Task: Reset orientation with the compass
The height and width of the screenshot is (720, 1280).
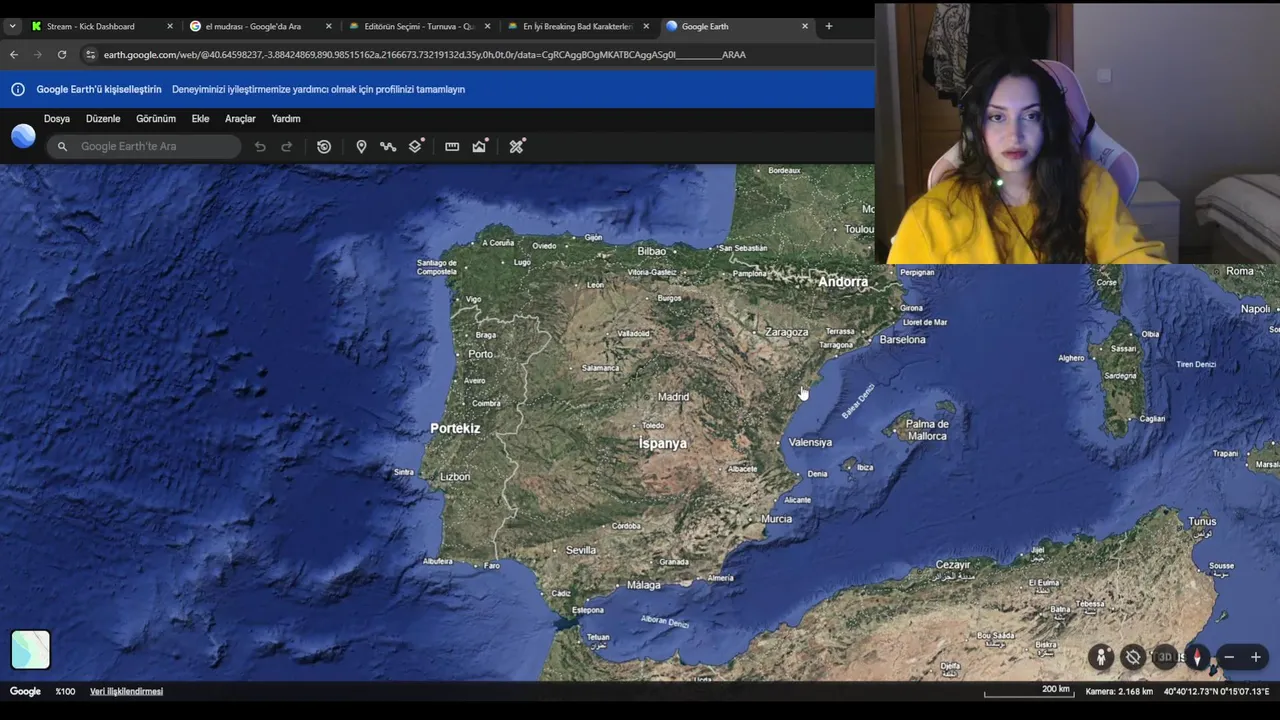Action: (1197, 657)
